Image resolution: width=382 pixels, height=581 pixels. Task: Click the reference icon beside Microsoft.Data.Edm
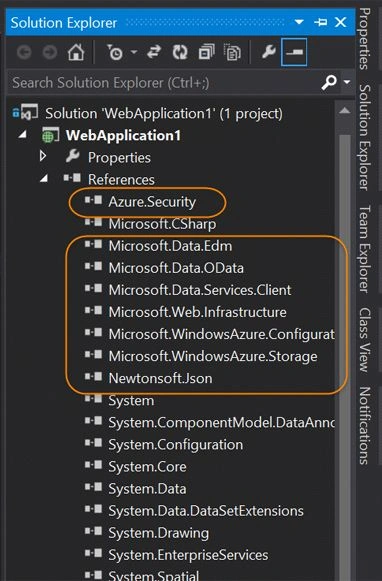[x=93, y=244]
